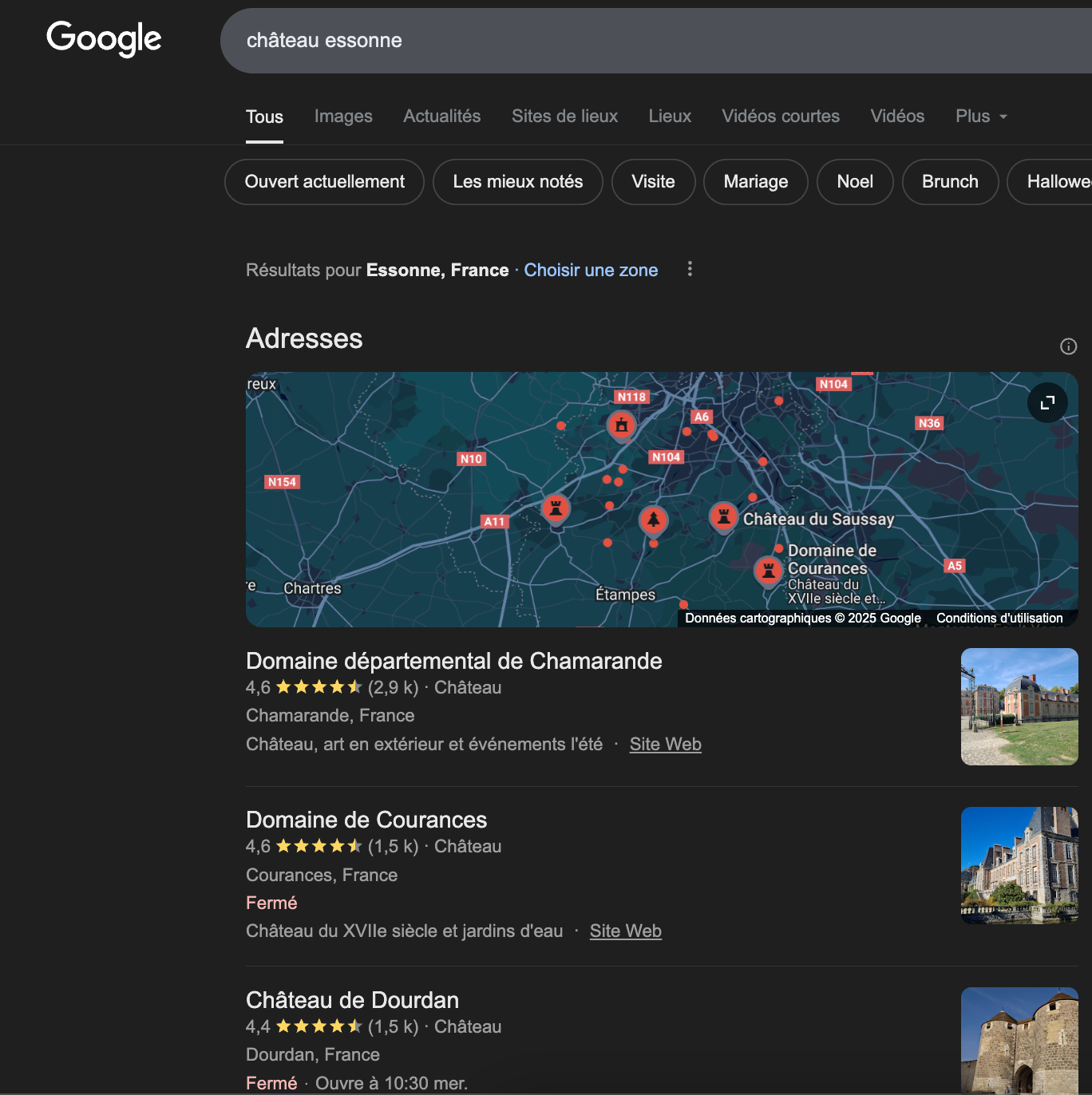Open Domaine de Courances Site Web link

tap(626, 931)
